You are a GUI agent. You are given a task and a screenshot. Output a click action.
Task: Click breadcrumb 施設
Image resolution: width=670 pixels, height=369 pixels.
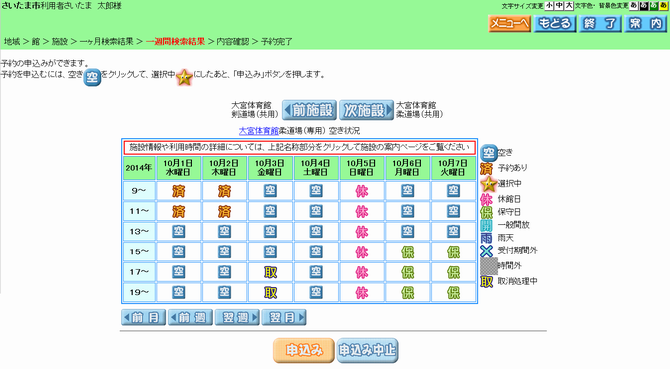pyautogui.click(x=60, y=41)
